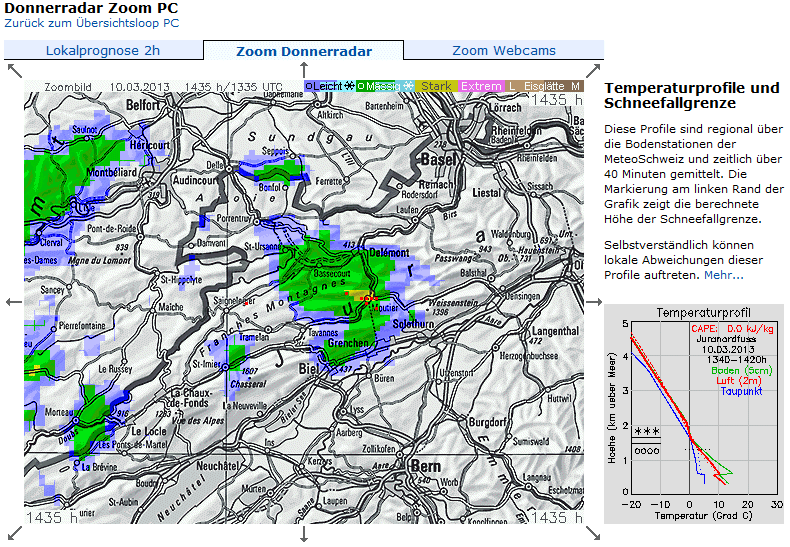The width and height of the screenshot is (790, 547).
Task: Pan map to the northwest corner arrow
Action: 14,69
